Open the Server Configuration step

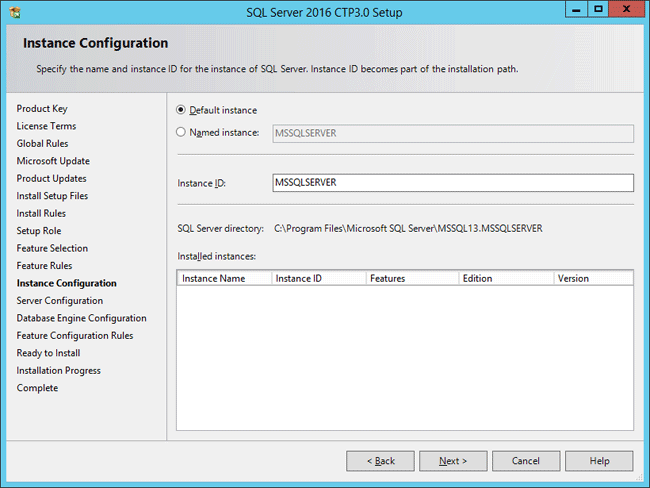pos(59,300)
